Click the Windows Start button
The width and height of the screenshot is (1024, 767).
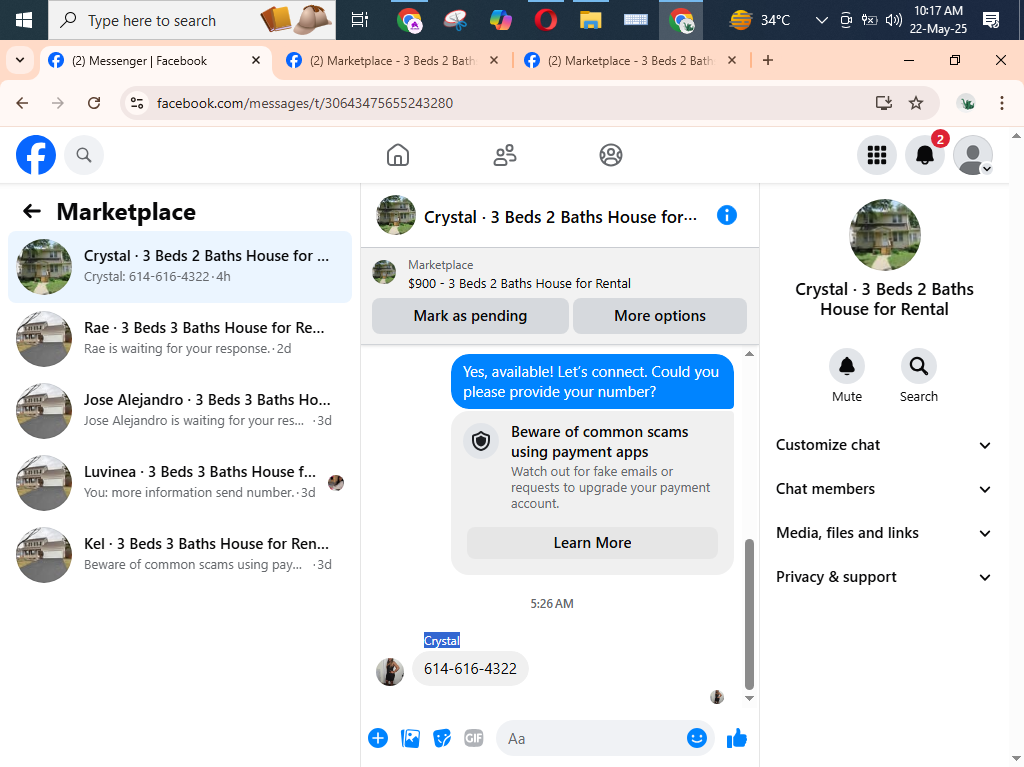pyautogui.click(x=24, y=20)
